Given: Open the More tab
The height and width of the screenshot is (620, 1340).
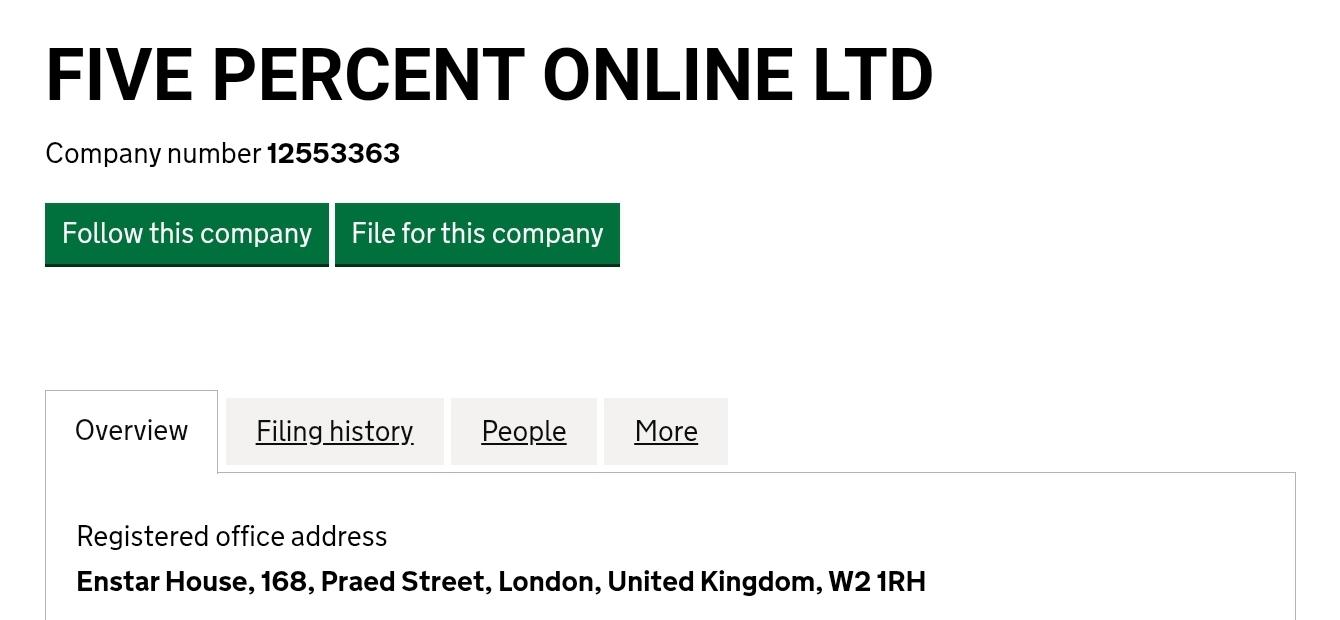Looking at the screenshot, I should click(666, 431).
